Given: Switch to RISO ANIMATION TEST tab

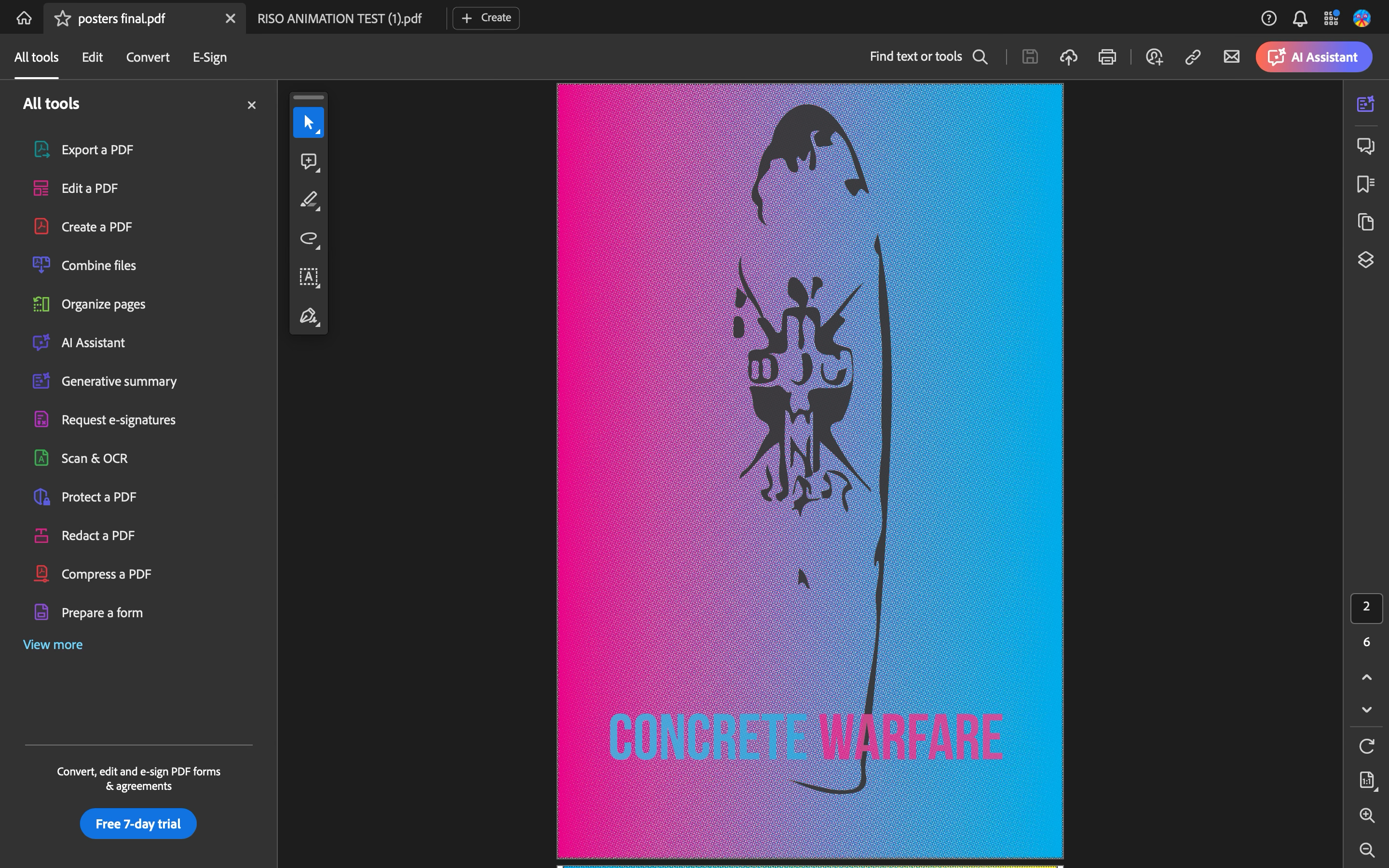Looking at the screenshot, I should (339, 18).
